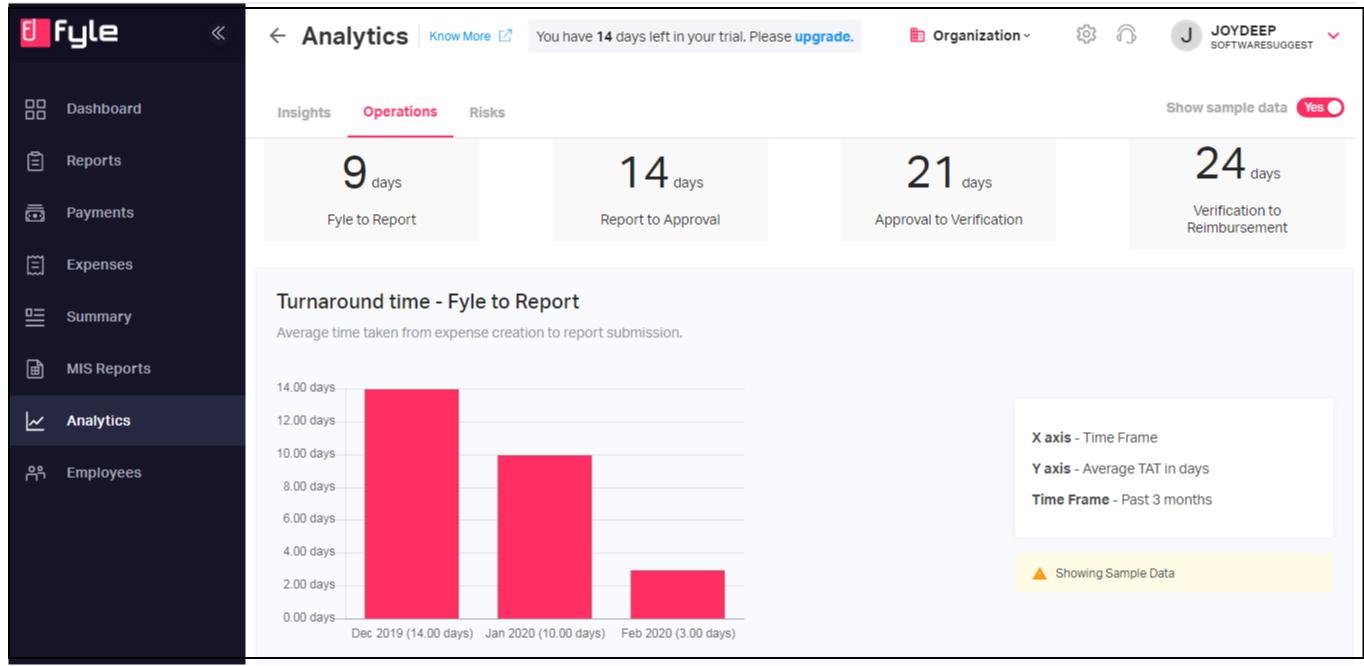Select the Approval to Verification card
The height and width of the screenshot is (666, 1364).
point(948,190)
